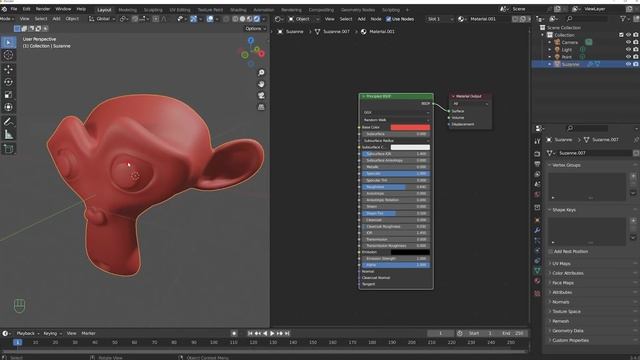640x360 pixels.
Task: Hide Camera with its eye icon
Action: tap(629, 42)
